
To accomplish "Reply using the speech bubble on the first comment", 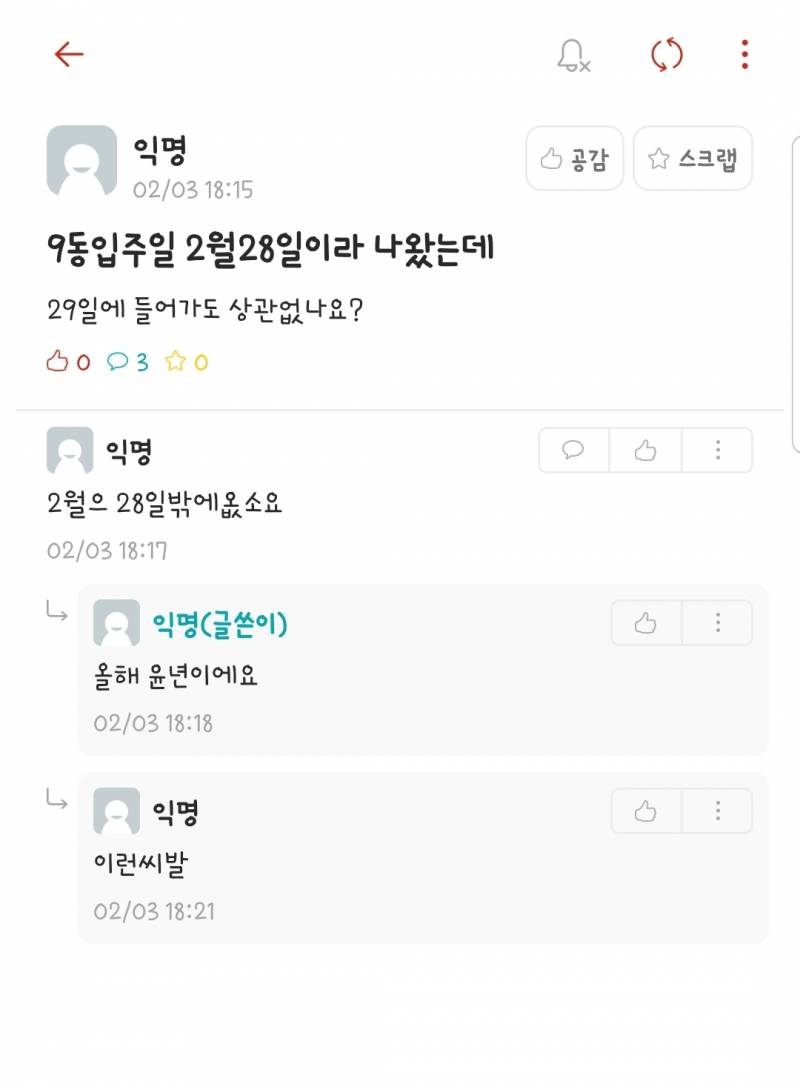I will coord(572,450).
